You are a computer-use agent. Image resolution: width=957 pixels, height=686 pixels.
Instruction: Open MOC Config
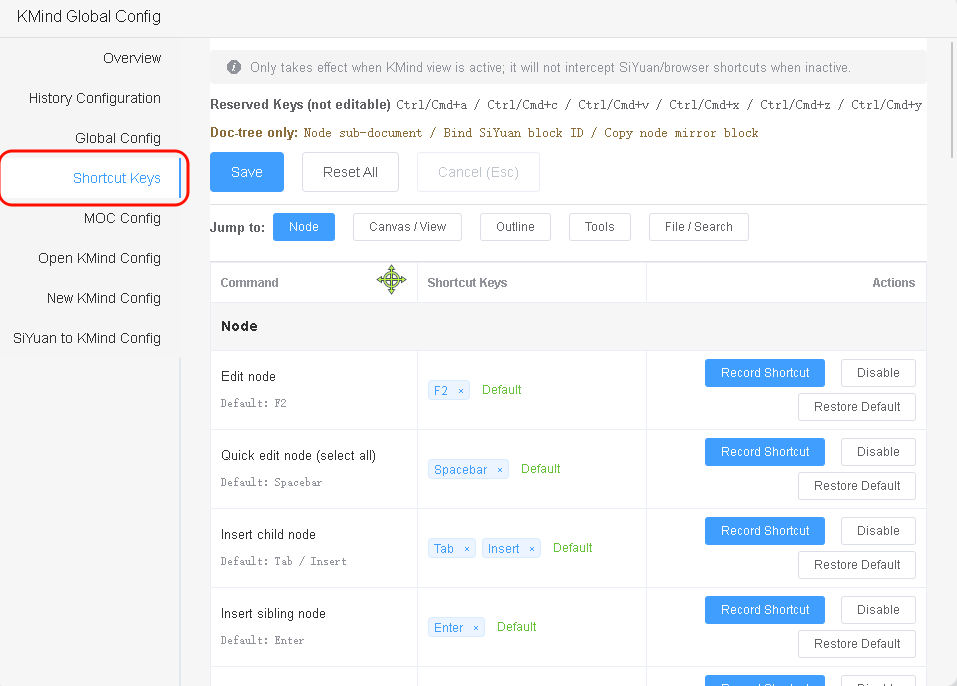[x=122, y=218]
